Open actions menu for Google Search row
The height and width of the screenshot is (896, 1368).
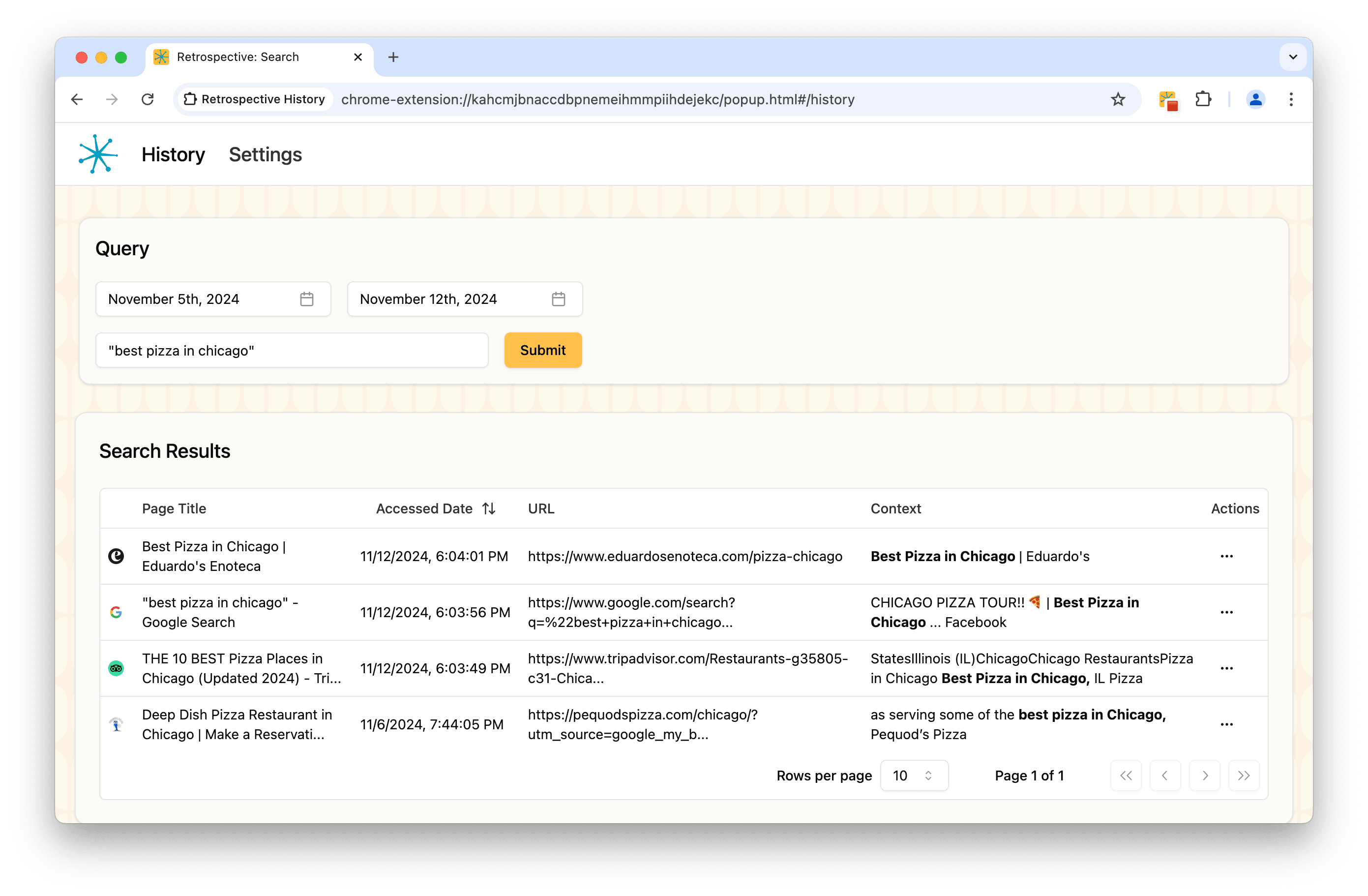(x=1226, y=613)
